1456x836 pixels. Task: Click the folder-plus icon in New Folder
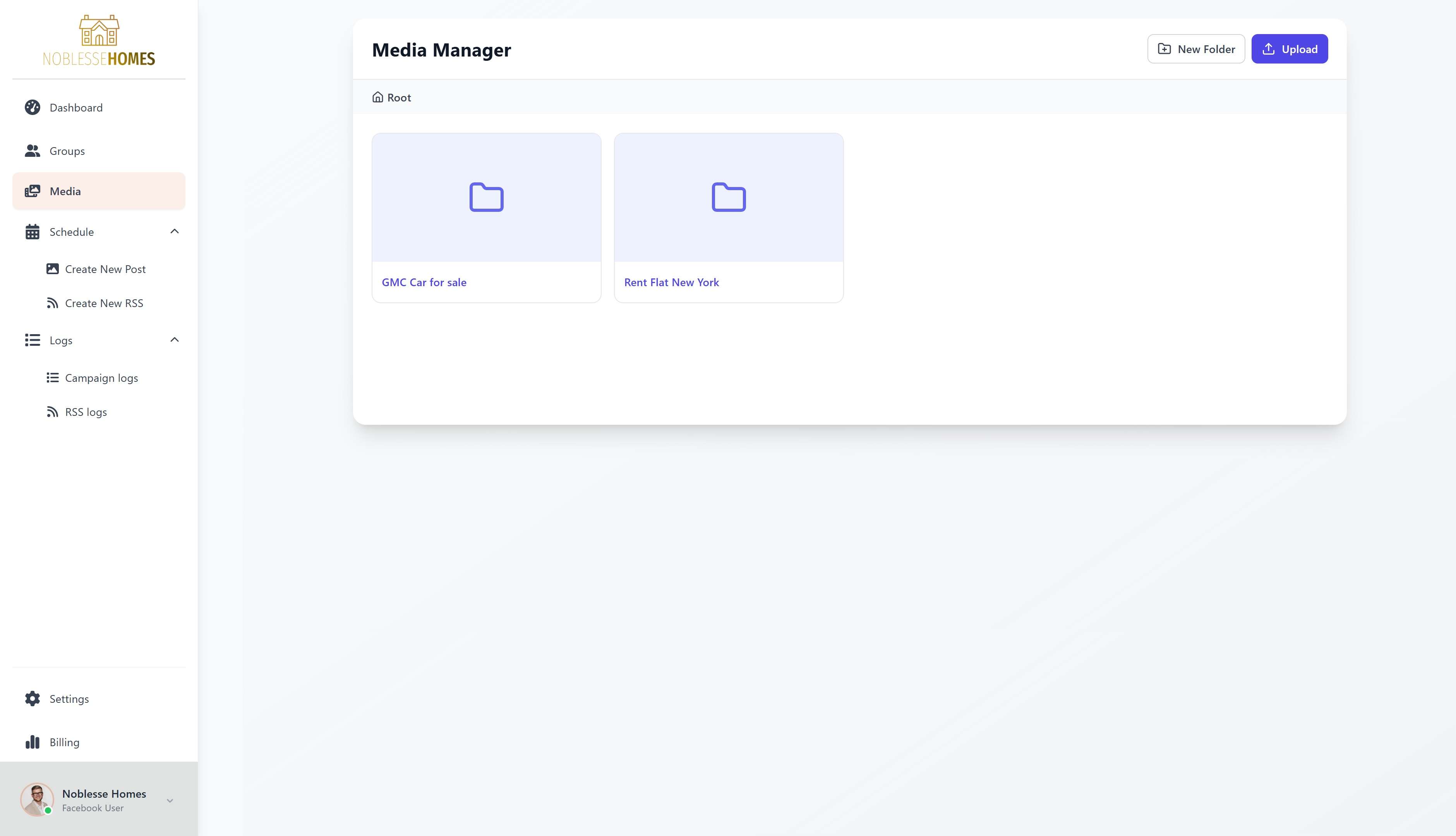[1164, 49]
